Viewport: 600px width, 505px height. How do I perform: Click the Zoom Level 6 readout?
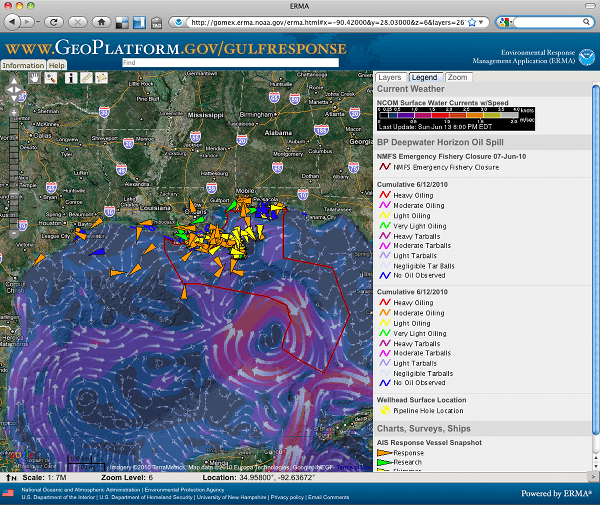[127, 477]
